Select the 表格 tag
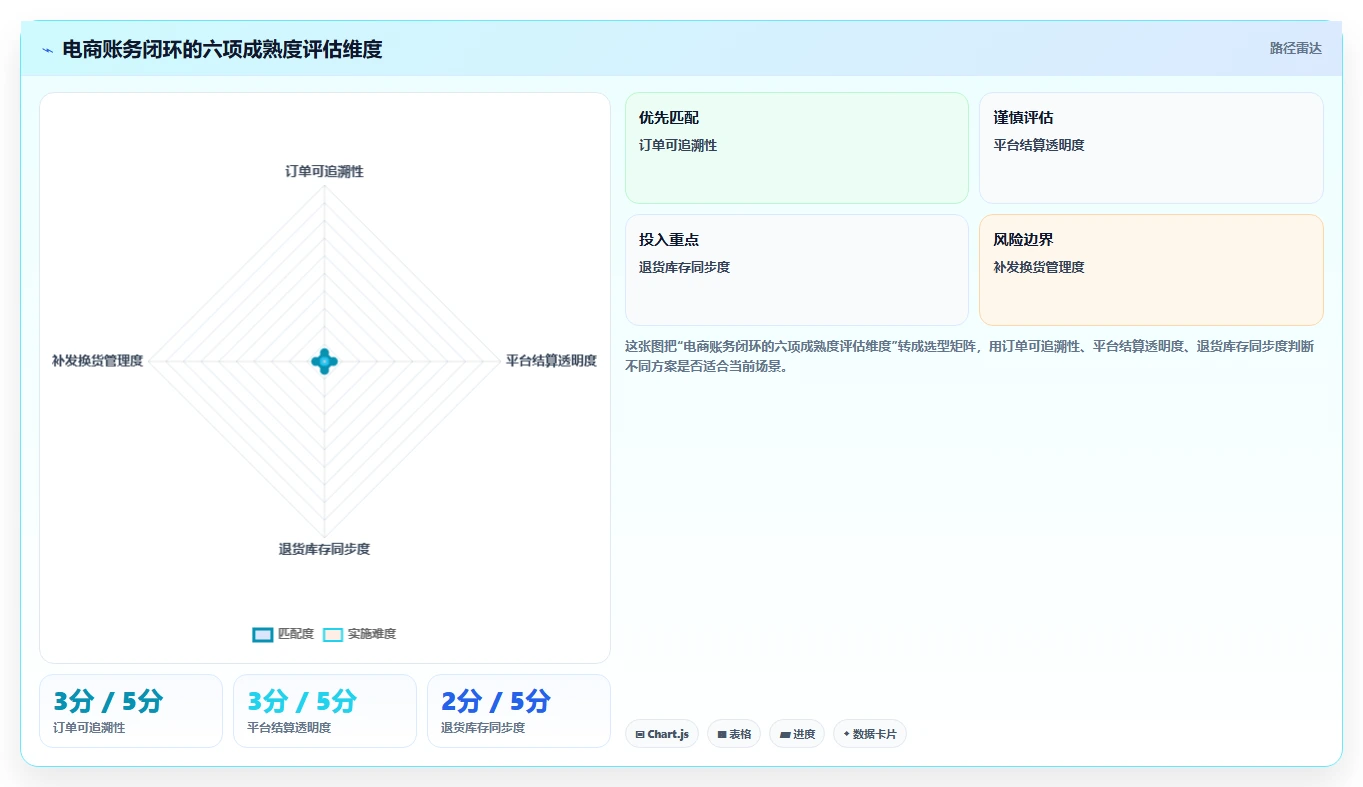 pyautogui.click(x=734, y=734)
